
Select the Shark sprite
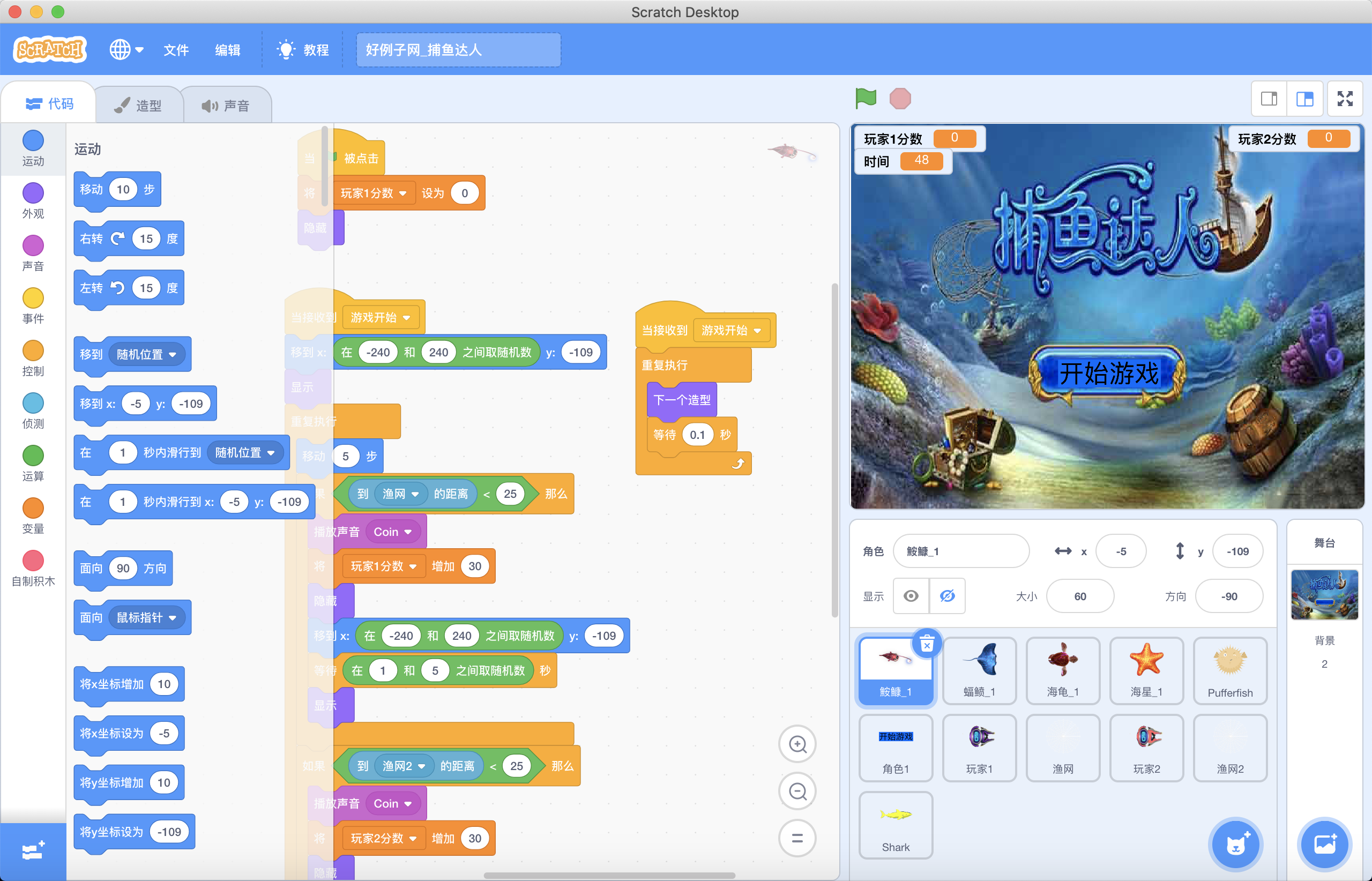[x=896, y=825]
